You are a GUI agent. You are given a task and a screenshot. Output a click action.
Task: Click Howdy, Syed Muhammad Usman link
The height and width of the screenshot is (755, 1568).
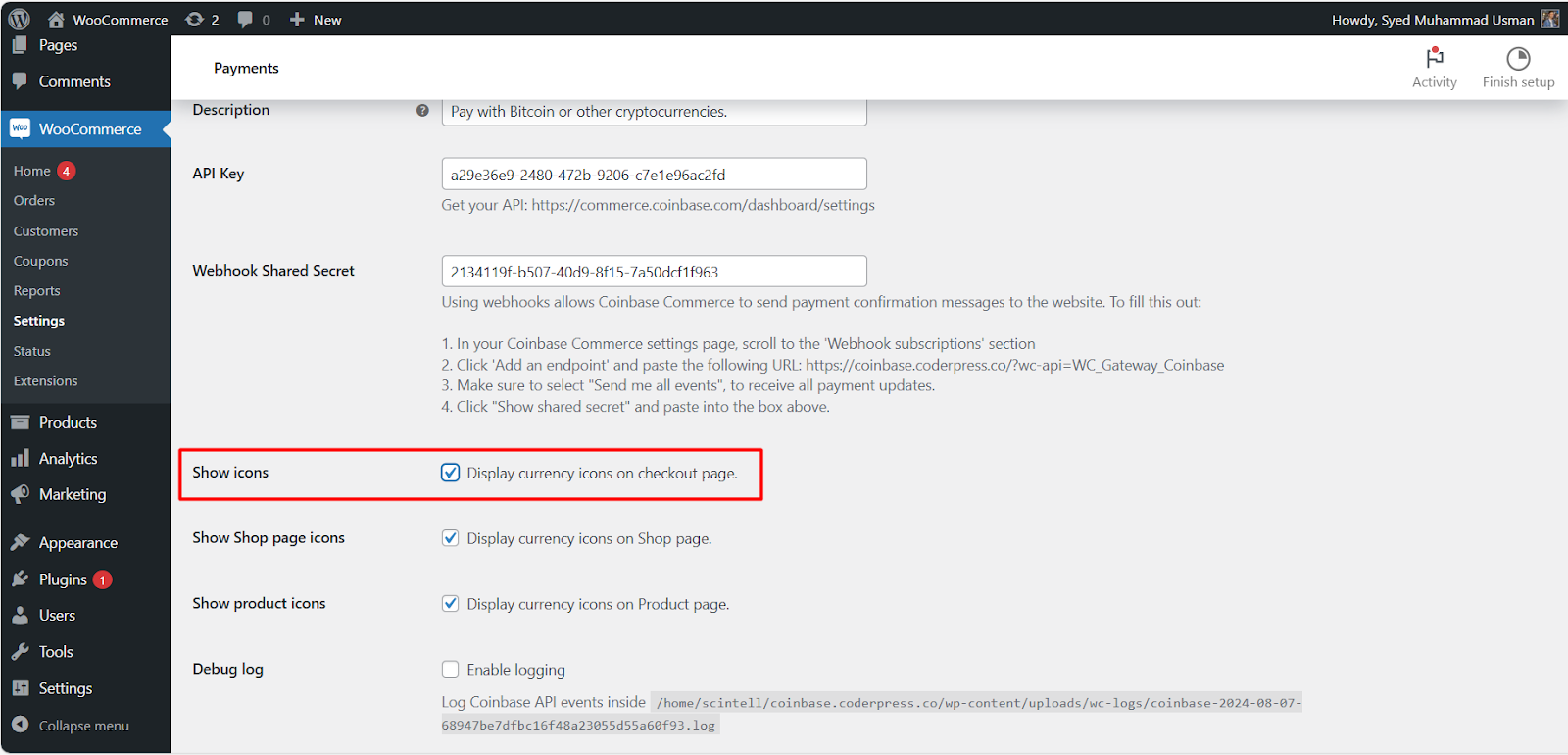point(1433,20)
